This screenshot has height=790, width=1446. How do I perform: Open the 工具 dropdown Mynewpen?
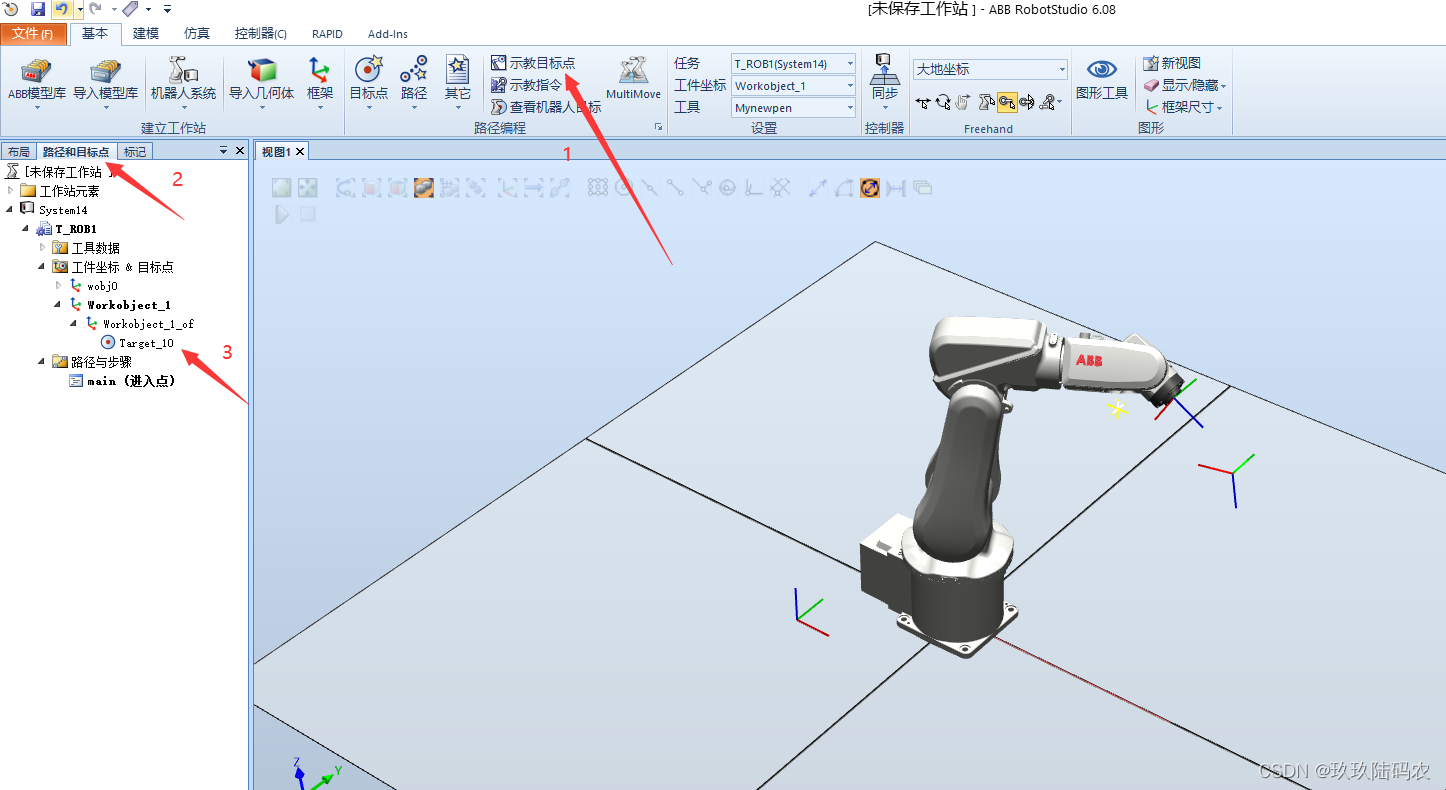pyautogui.click(x=793, y=108)
